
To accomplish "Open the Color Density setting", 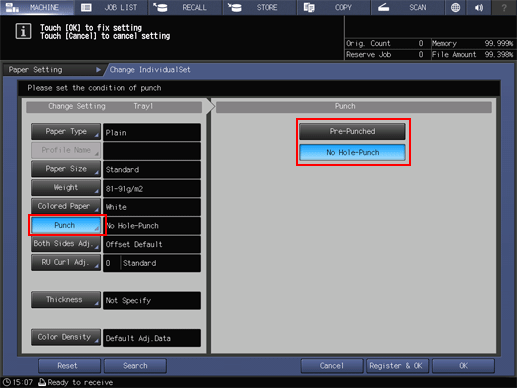I will (66, 337).
